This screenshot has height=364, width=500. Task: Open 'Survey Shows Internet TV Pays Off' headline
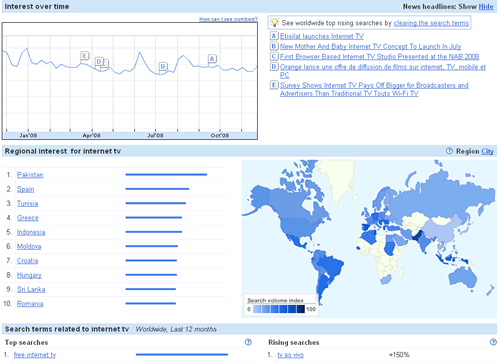pyautogui.click(x=374, y=89)
